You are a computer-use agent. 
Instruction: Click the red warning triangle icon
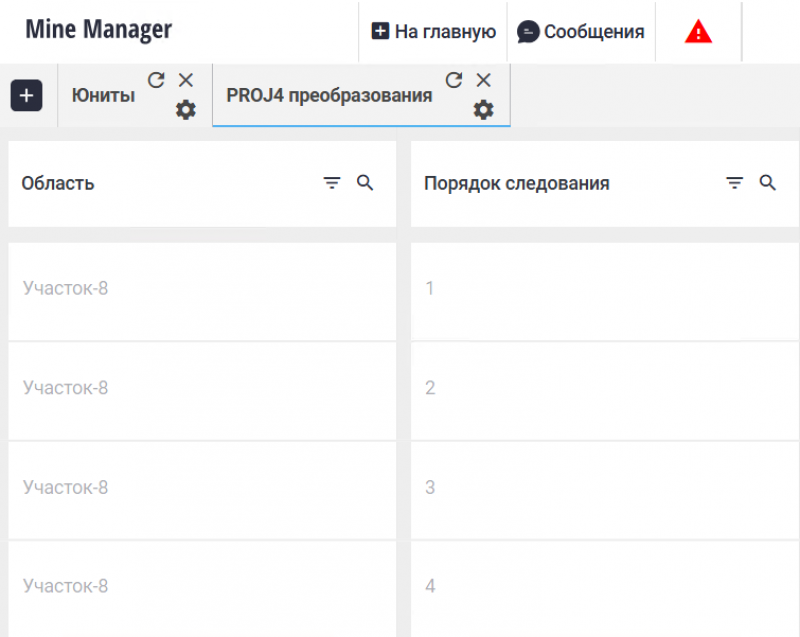tap(698, 32)
